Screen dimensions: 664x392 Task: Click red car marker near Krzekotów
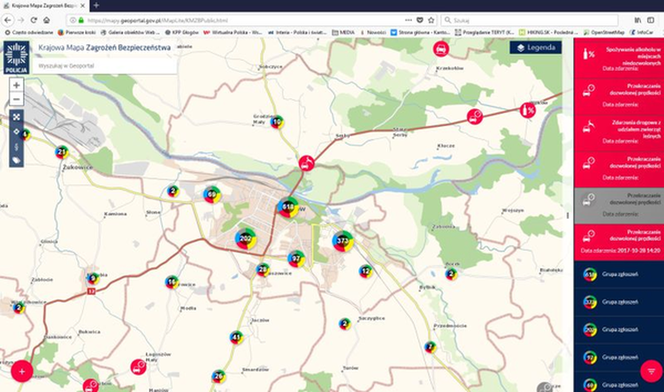(x=441, y=49)
